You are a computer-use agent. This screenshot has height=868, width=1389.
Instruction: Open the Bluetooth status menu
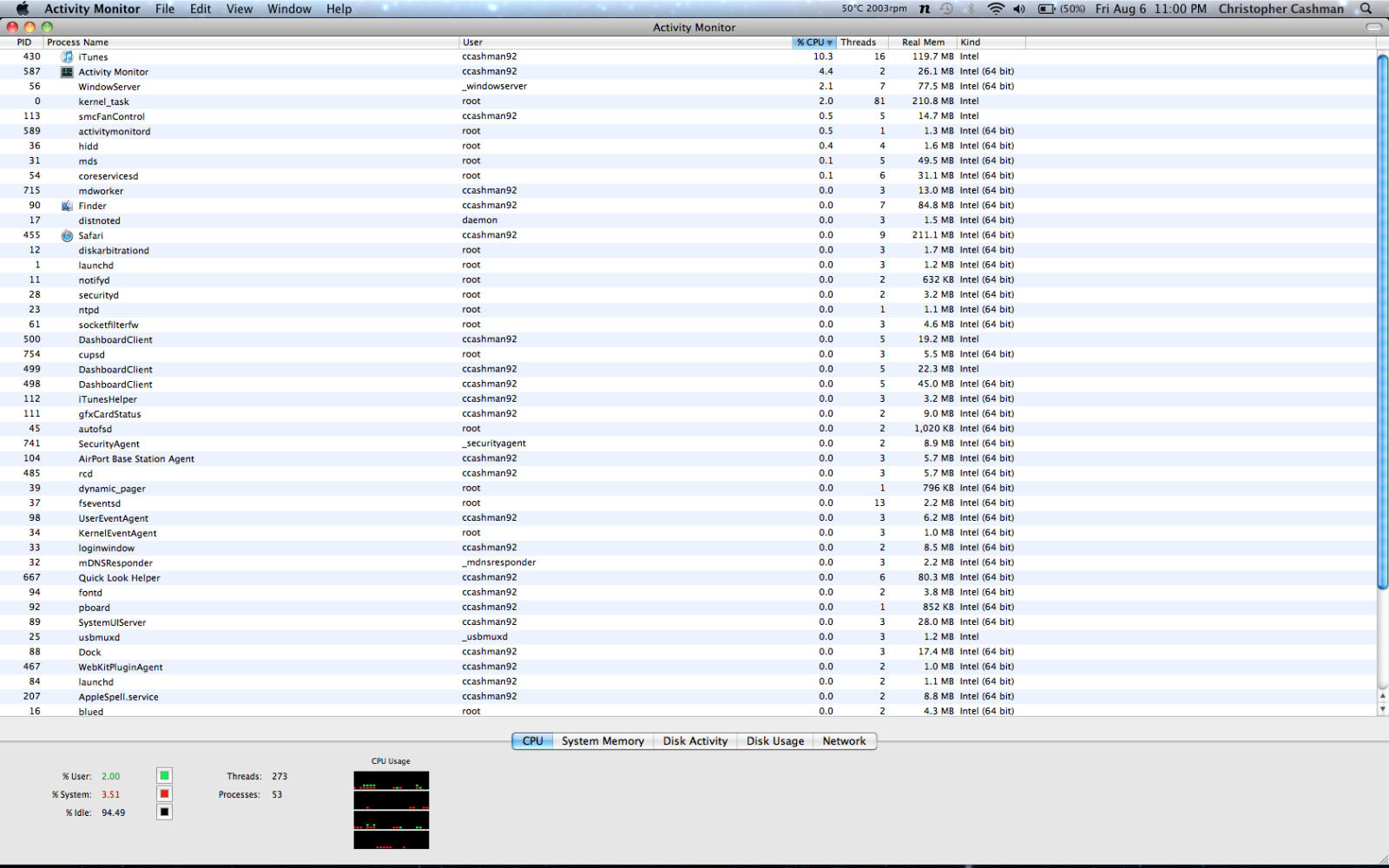971,9
